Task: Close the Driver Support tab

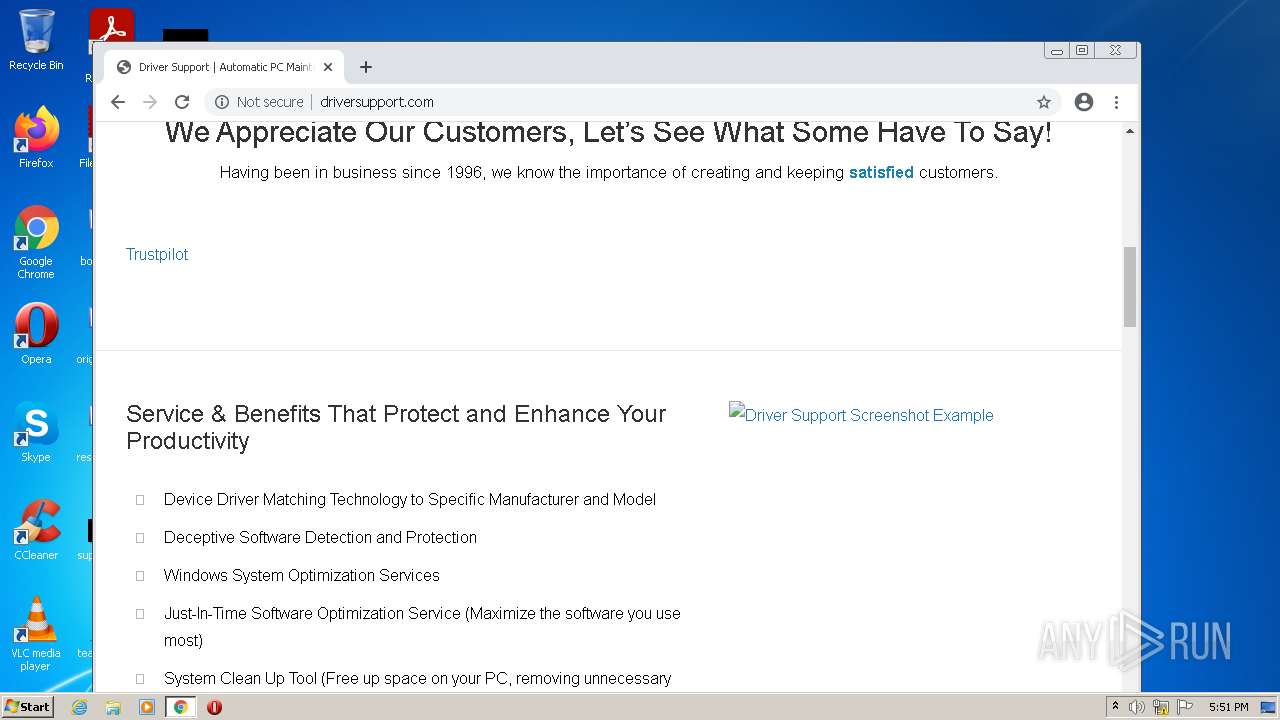Action: point(328,67)
